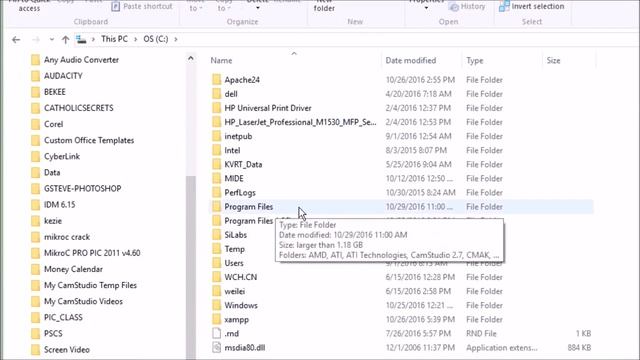This screenshot has width=640, height=360.
Task: Select .rnd file icon
Action: coord(217,333)
